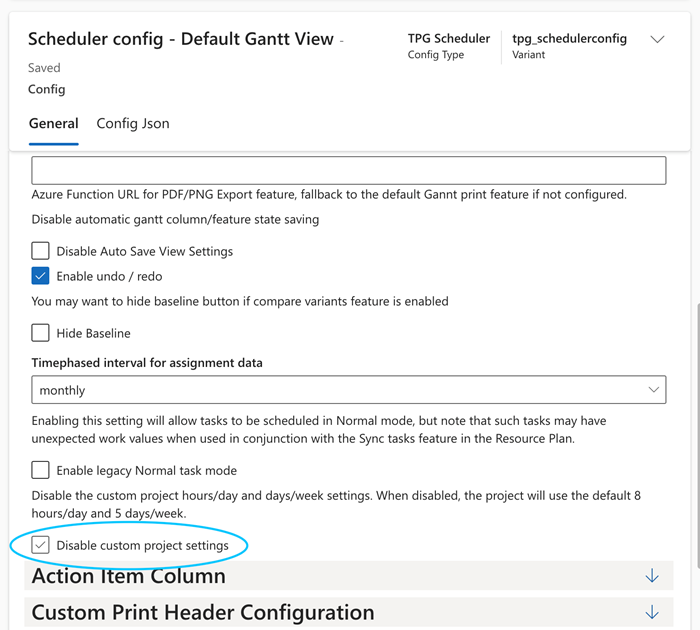Select the tpg_schedulerconfig variant label
Viewport: 700px width, 630px height.
569,39
